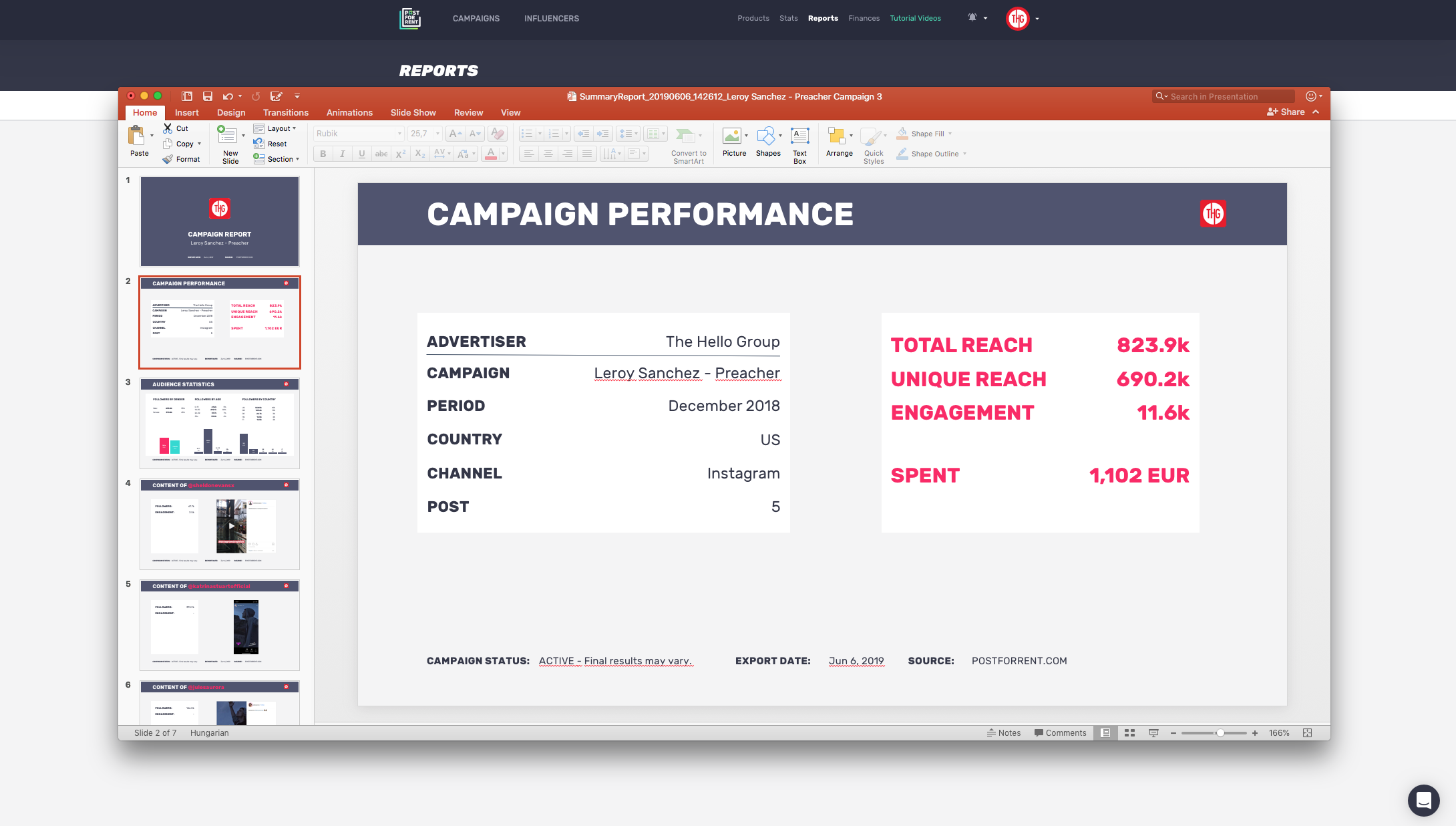Click the Convert to SmartArt icon
This screenshot has height=826, width=1456.
pos(685,136)
